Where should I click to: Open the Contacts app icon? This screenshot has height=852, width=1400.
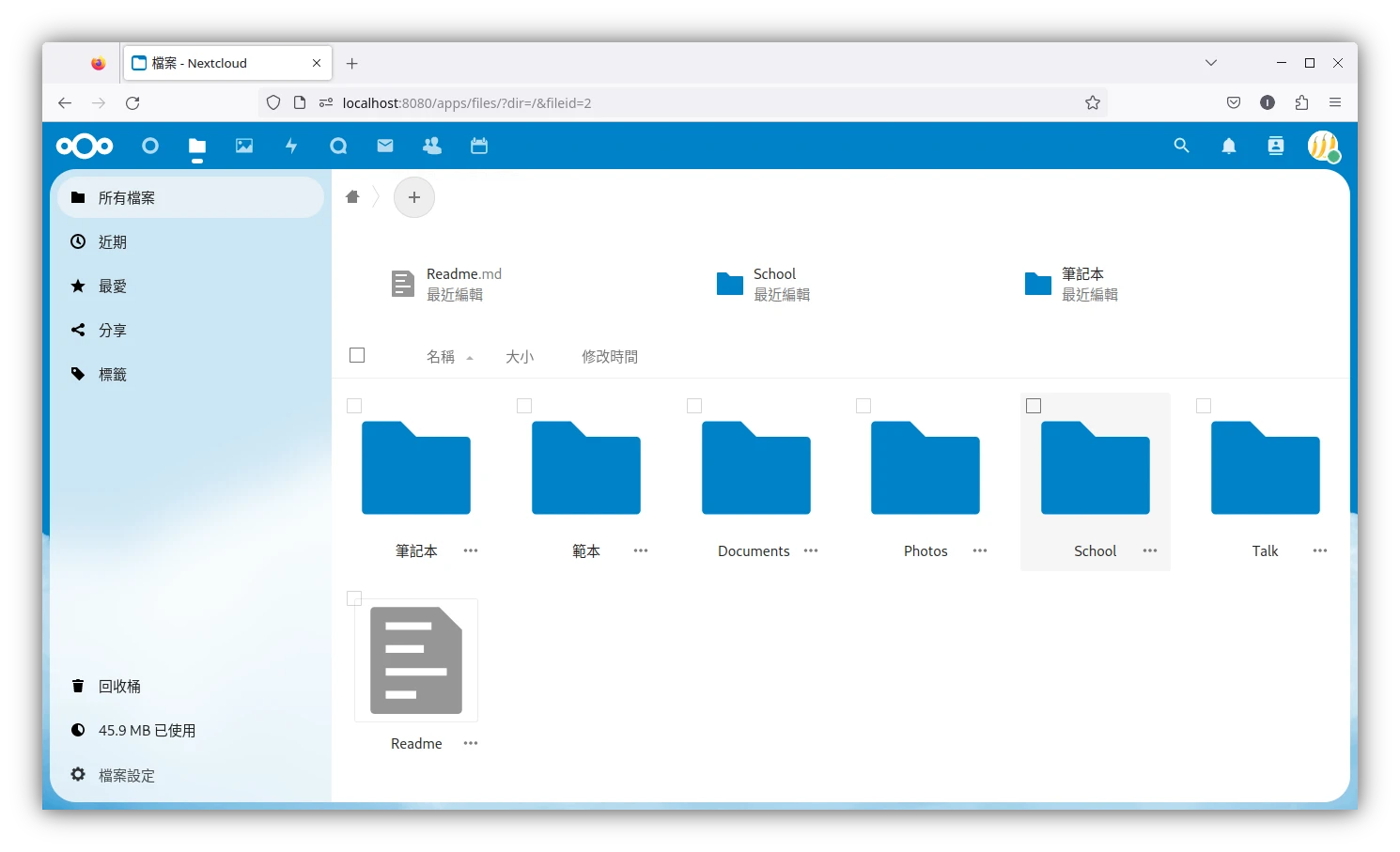[431, 146]
